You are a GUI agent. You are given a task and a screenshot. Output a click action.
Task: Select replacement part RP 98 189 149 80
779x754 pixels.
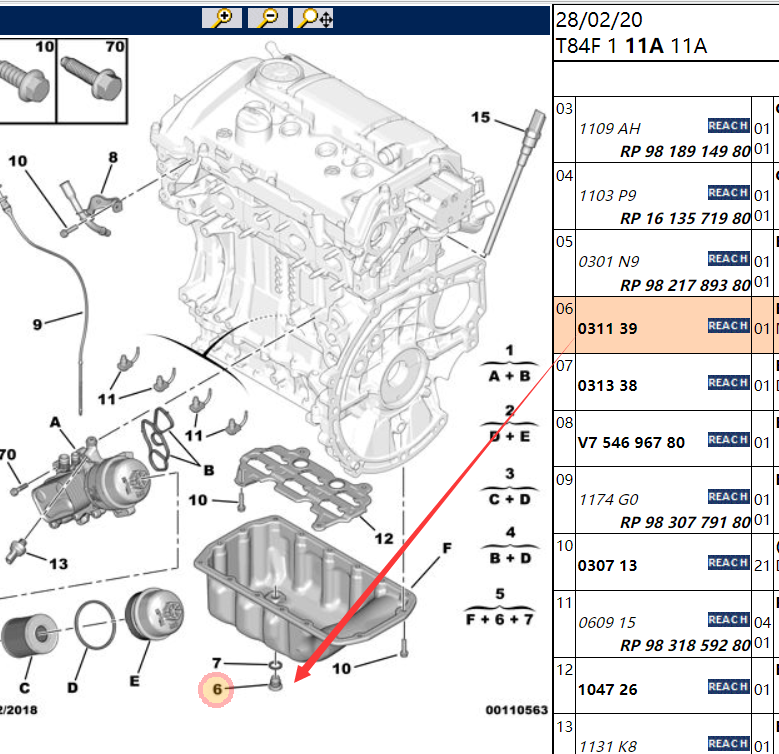pyautogui.click(x=685, y=151)
